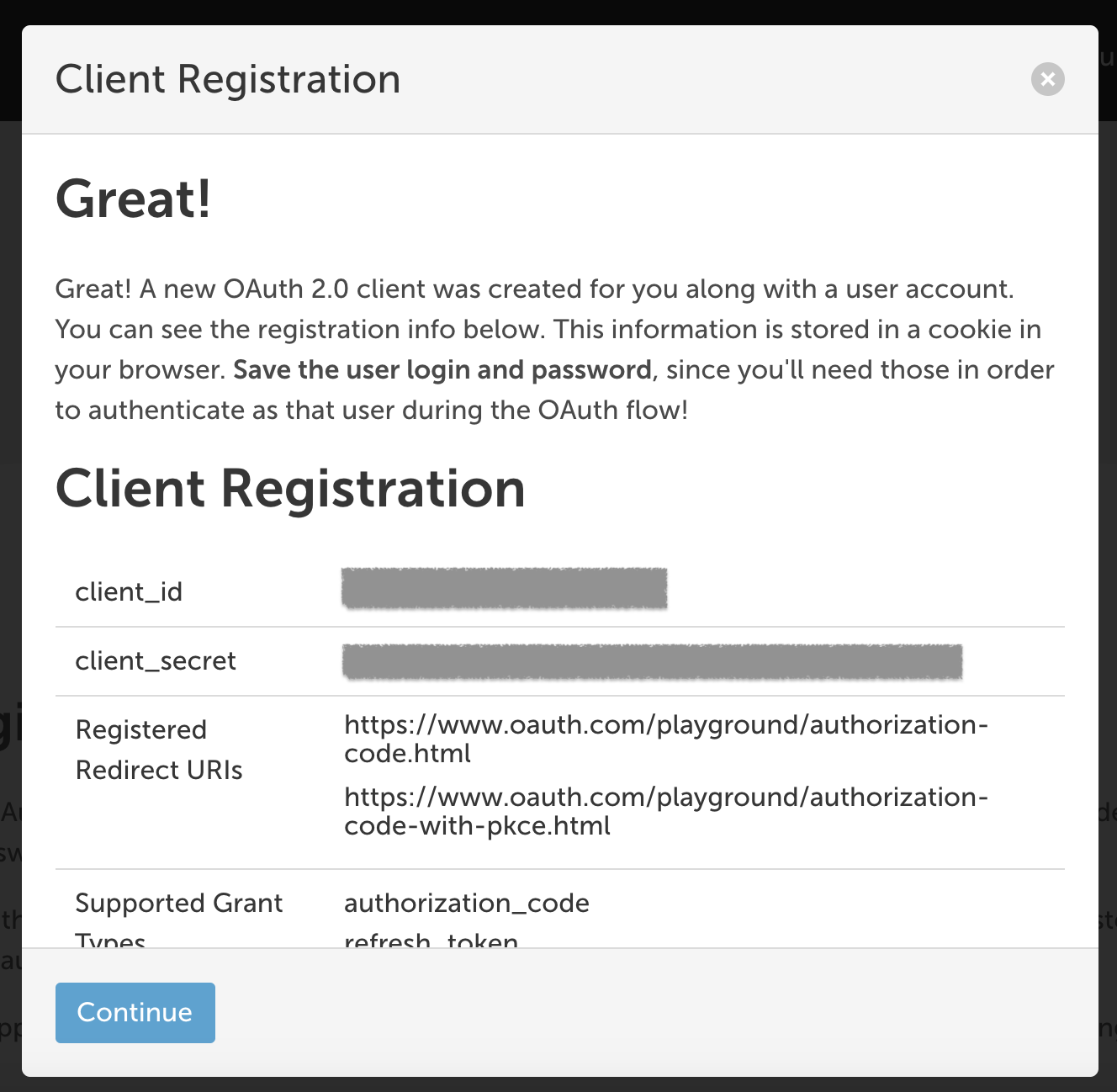The width and height of the screenshot is (1117, 1092).
Task: Select the redacted client_id value
Action: [504, 588]
